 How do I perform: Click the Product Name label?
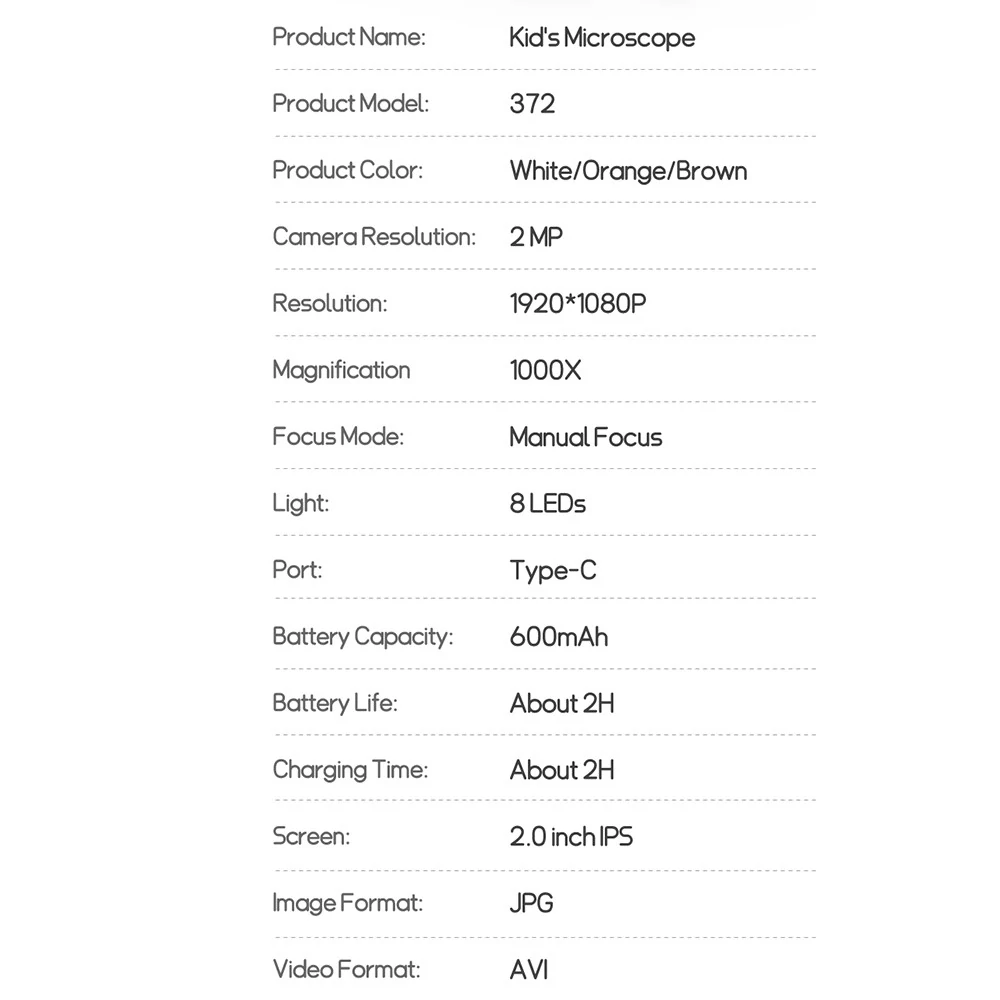coord(349,37)
